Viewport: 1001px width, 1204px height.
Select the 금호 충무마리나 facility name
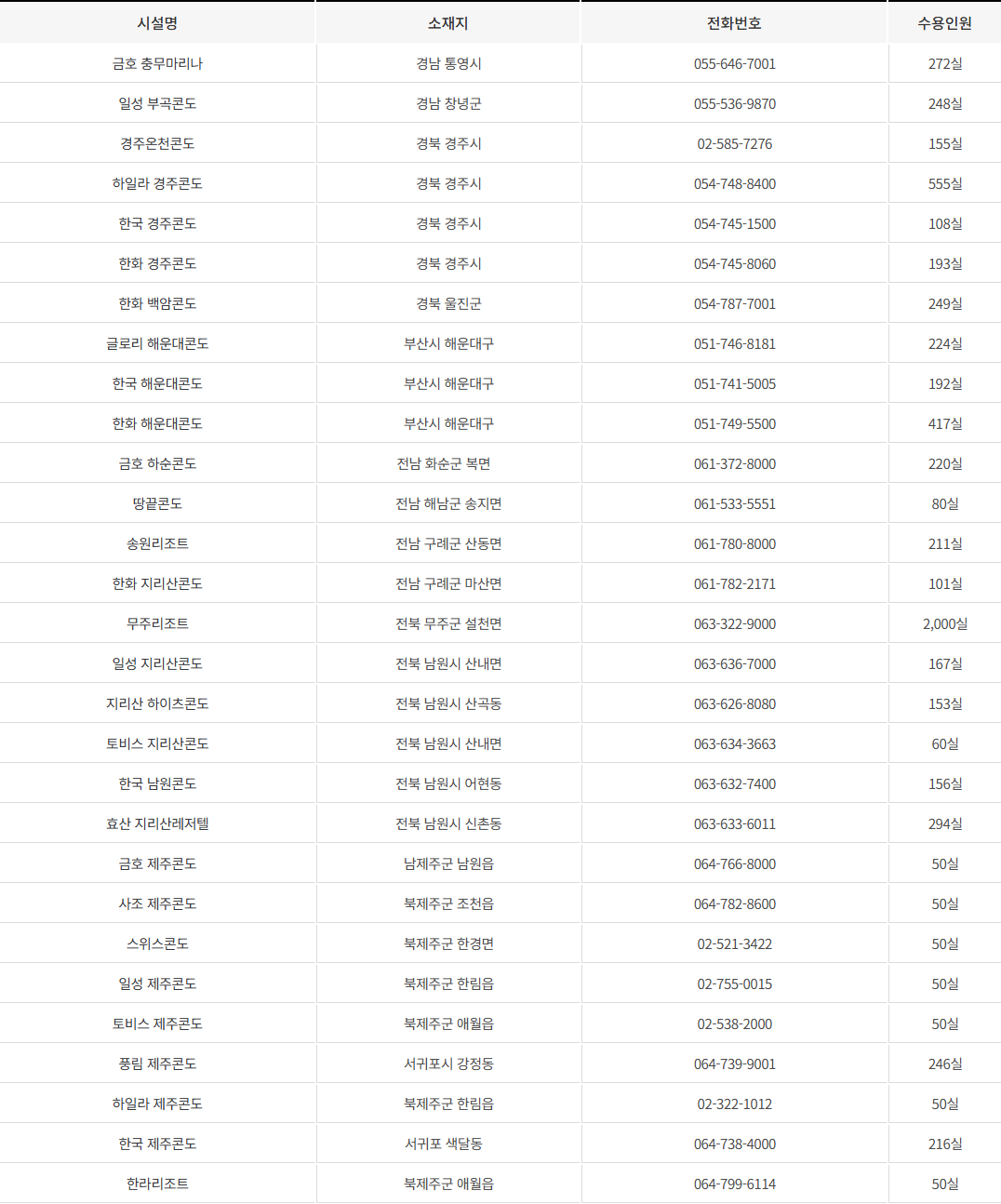(157, 63)
